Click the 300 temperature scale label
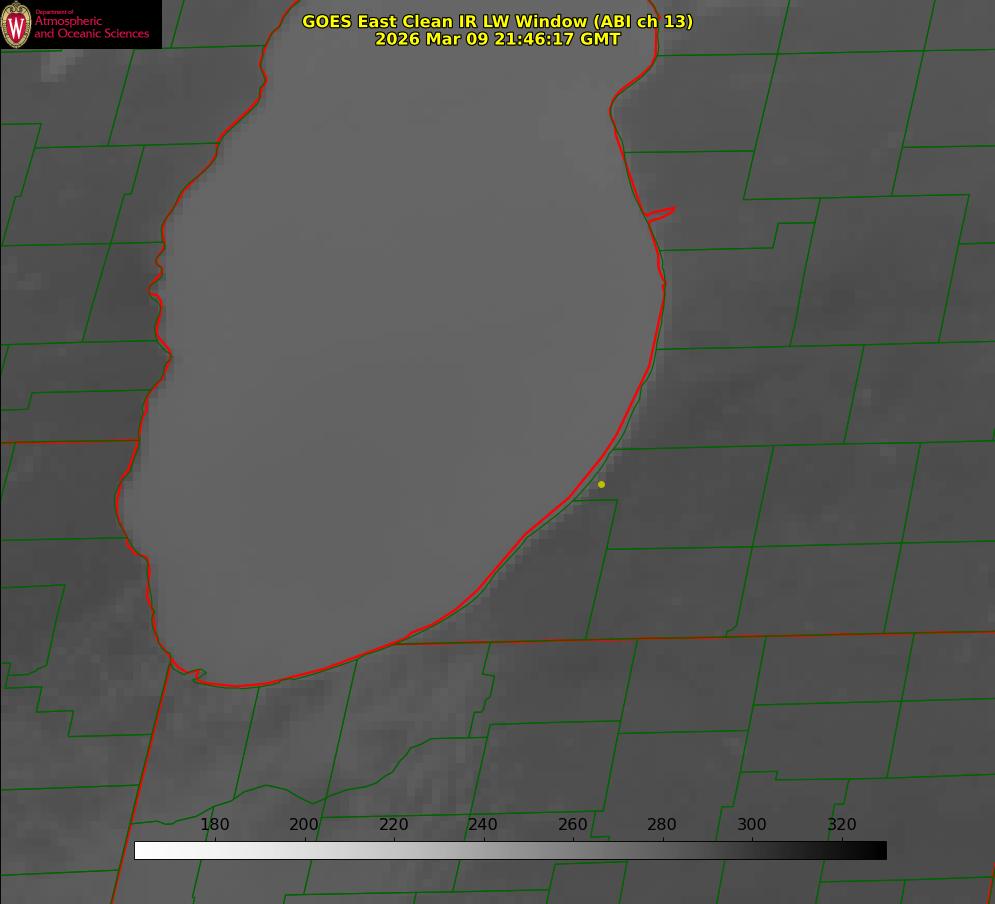 [752, 825]
